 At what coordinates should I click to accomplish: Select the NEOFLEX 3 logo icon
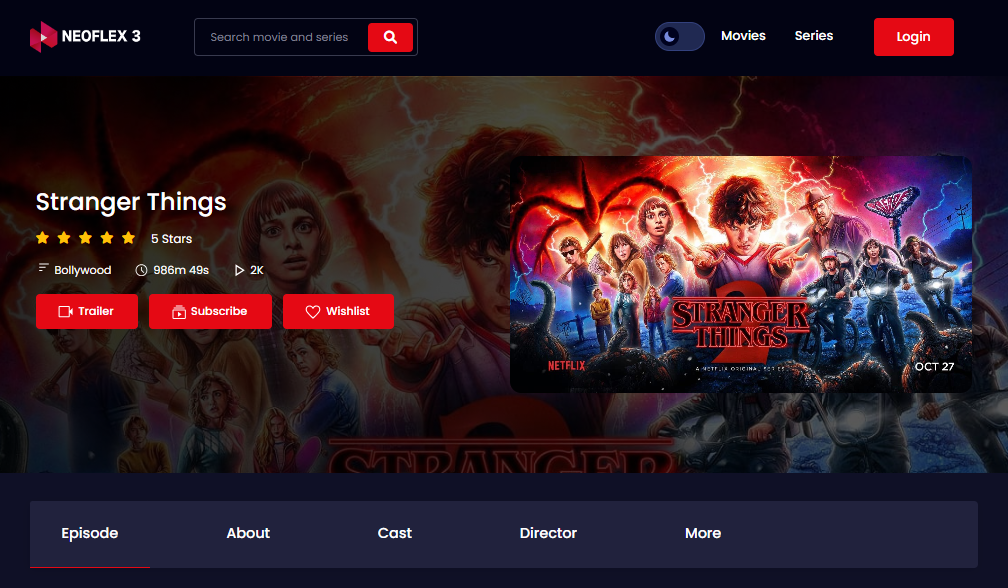click(44, 36)
